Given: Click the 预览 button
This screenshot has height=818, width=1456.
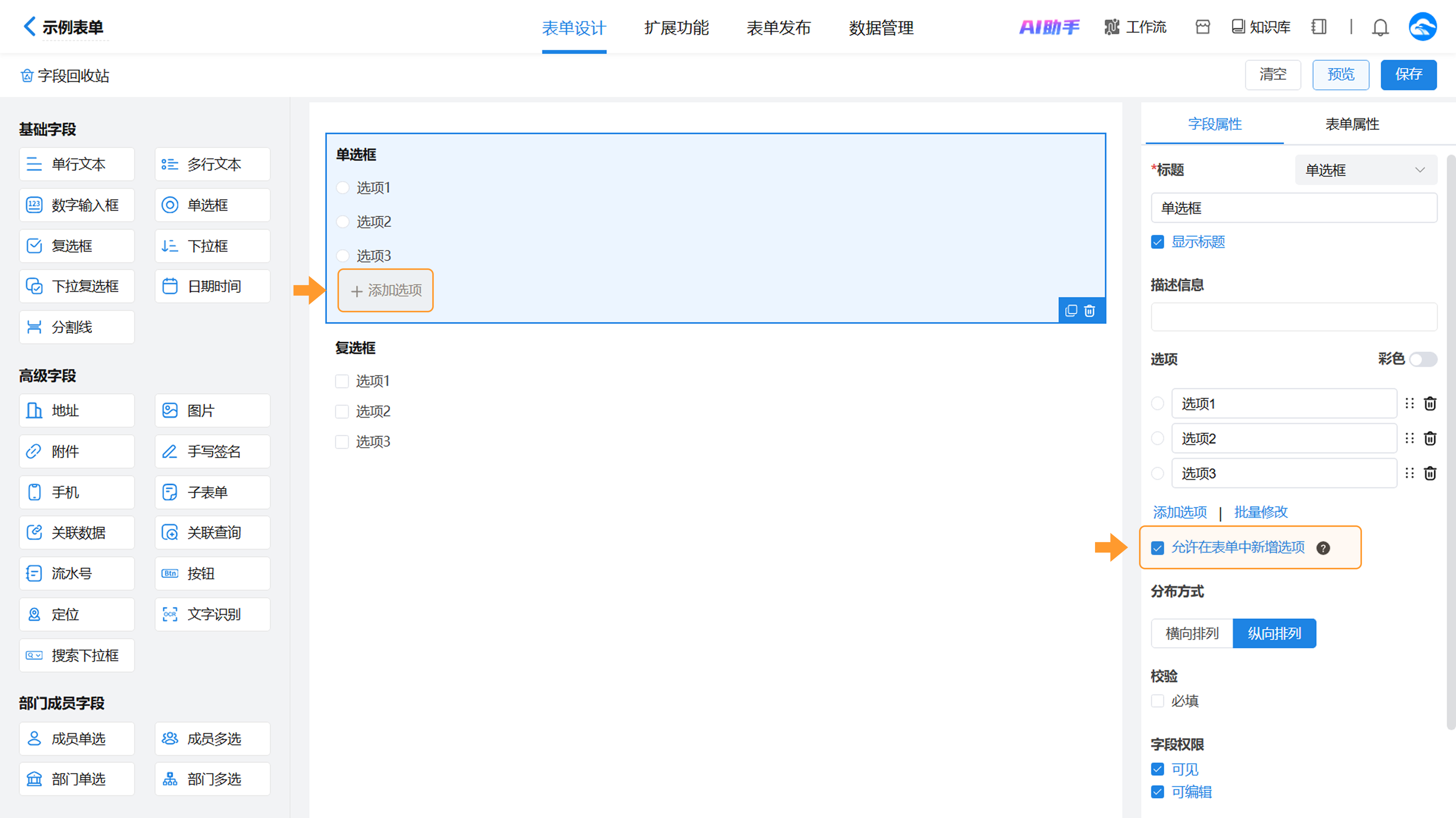Looking at the screenshot, I should tap(1341, 75).
